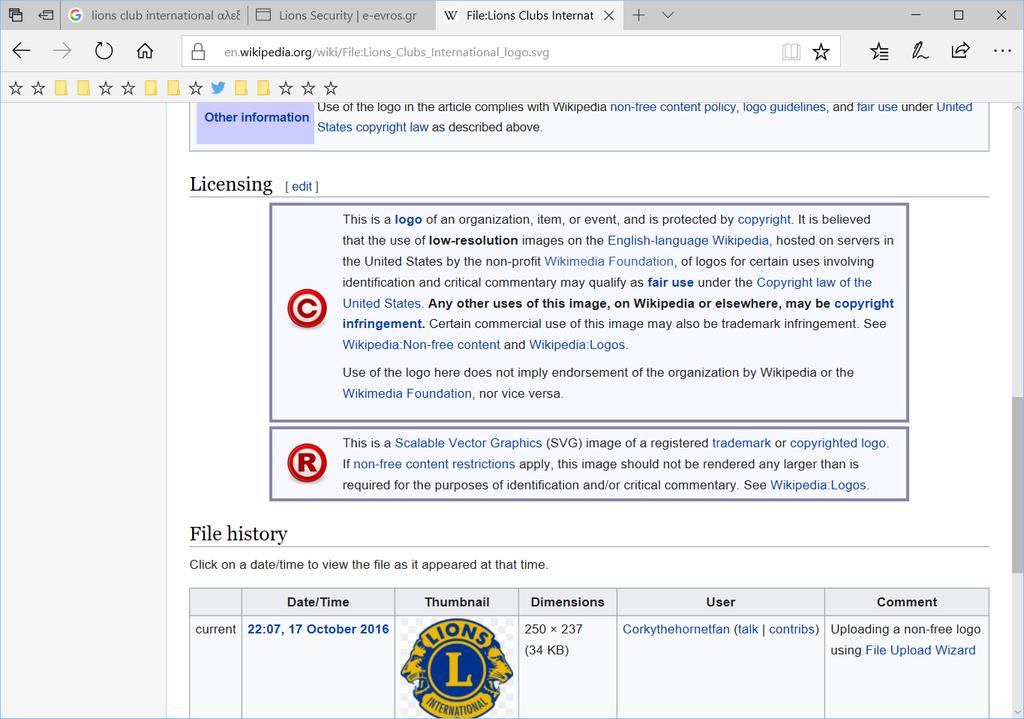The width and height of the screenshot is (1024, 719).
Task: Open the English-language Wikipedia link
Action: pyautogui.click(x=688, y=240)
